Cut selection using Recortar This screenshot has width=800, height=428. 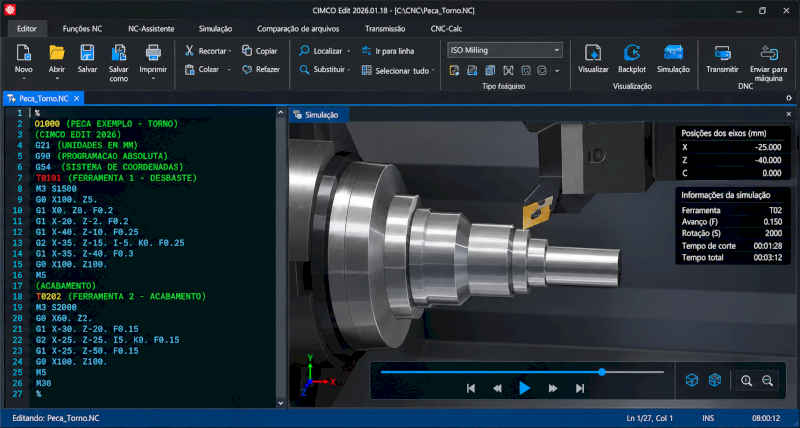(207, 51)
